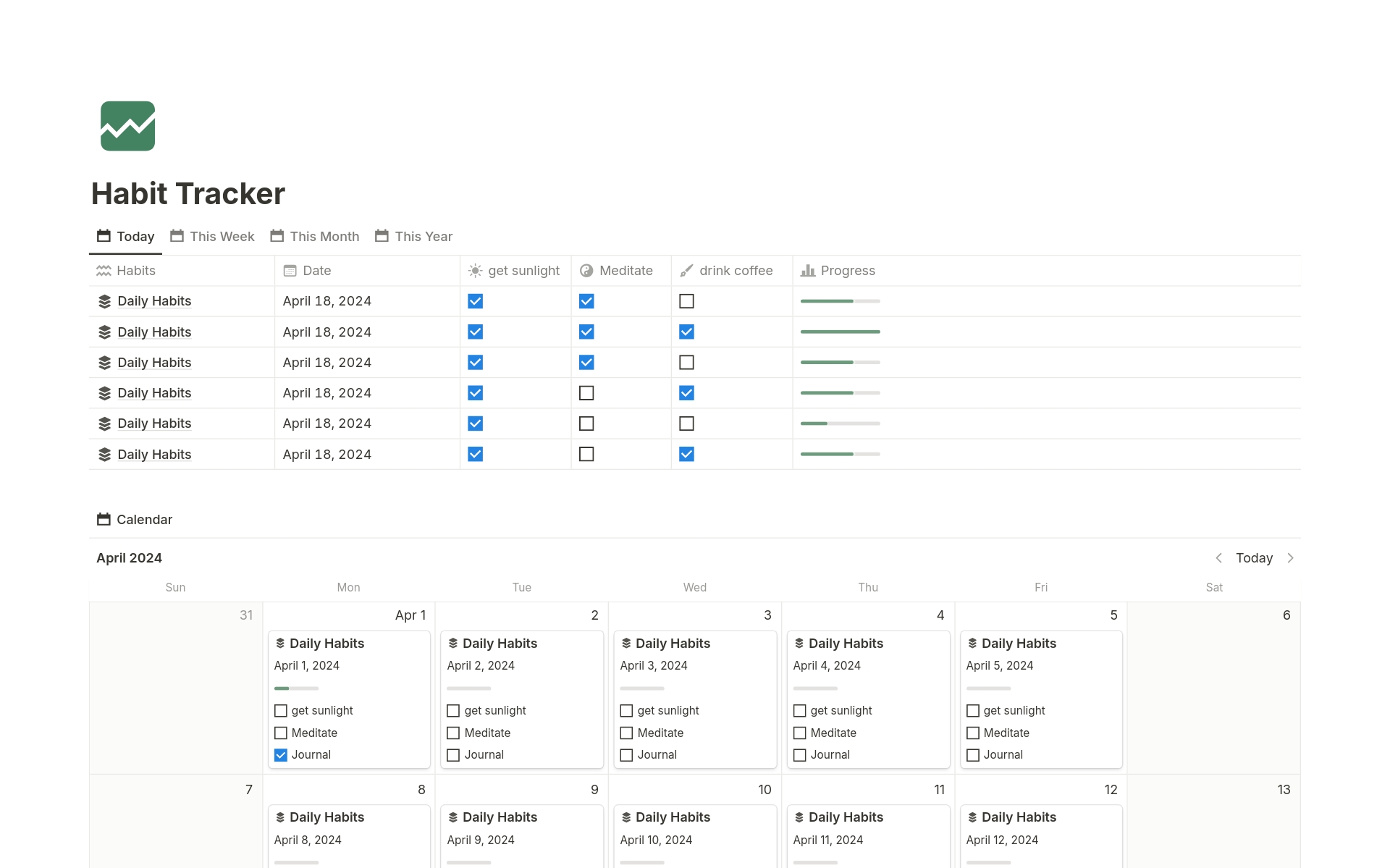Click the Date column calendar icon
Image resolution: width=1390 pixels, height=868 pixels.
[x=290, y=271]
